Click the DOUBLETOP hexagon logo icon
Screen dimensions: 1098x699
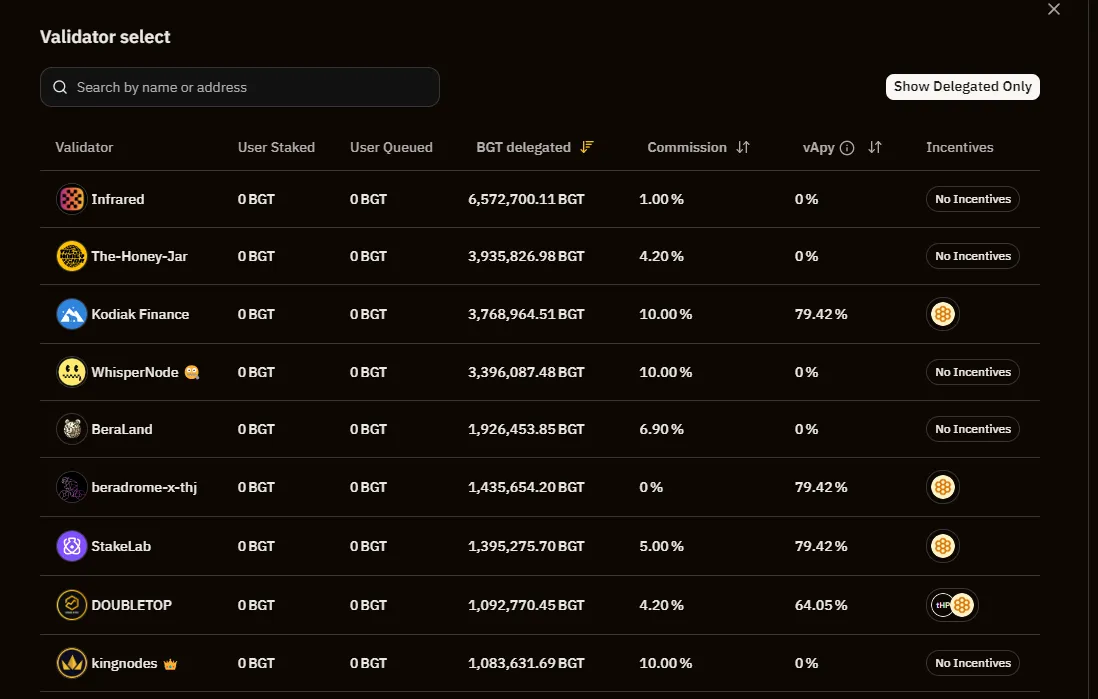[72, 605]
